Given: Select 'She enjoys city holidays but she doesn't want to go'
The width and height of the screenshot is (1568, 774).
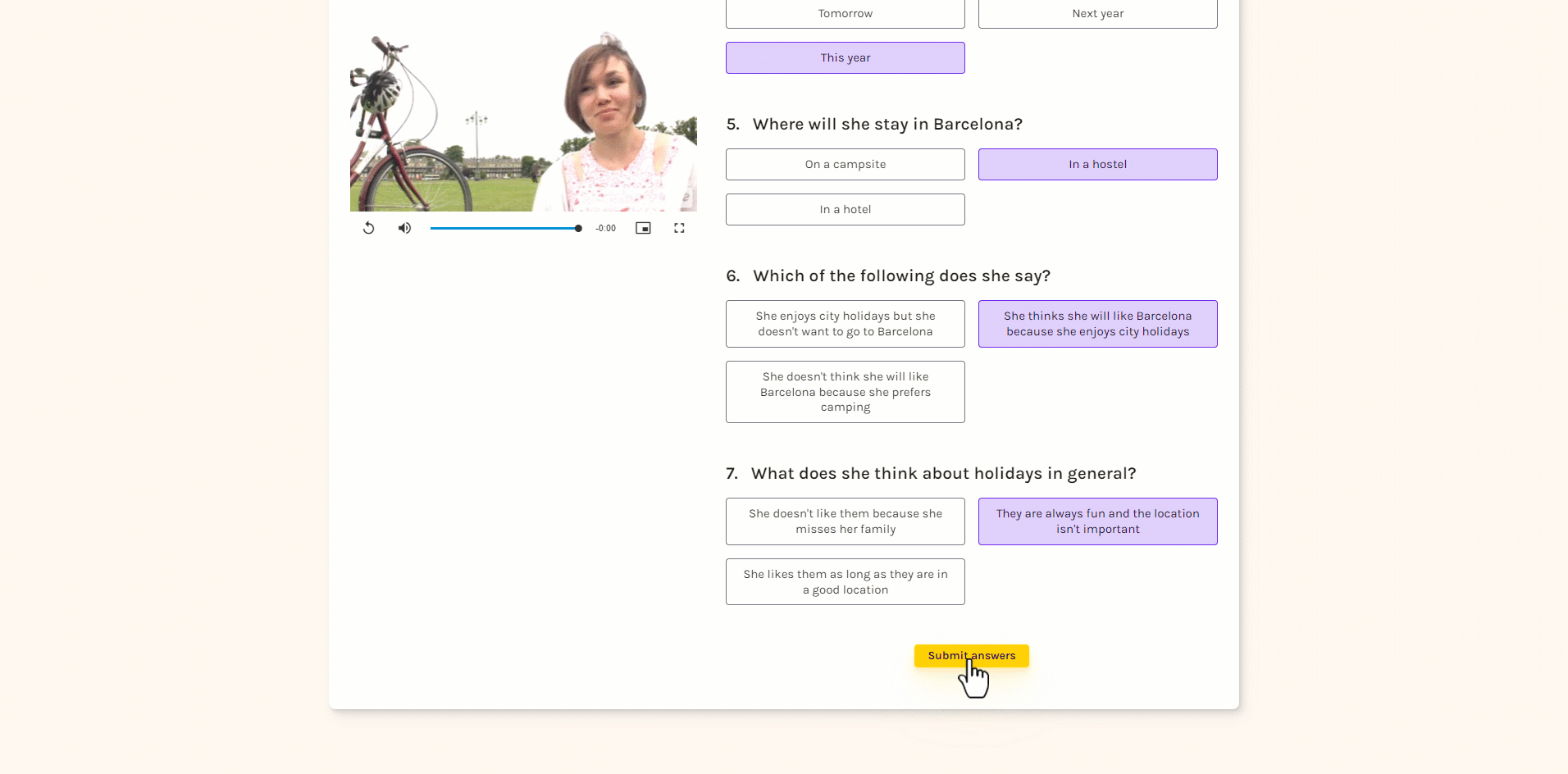Looking at the screenshot, I should pyautogui.click(x=846, y=324).
